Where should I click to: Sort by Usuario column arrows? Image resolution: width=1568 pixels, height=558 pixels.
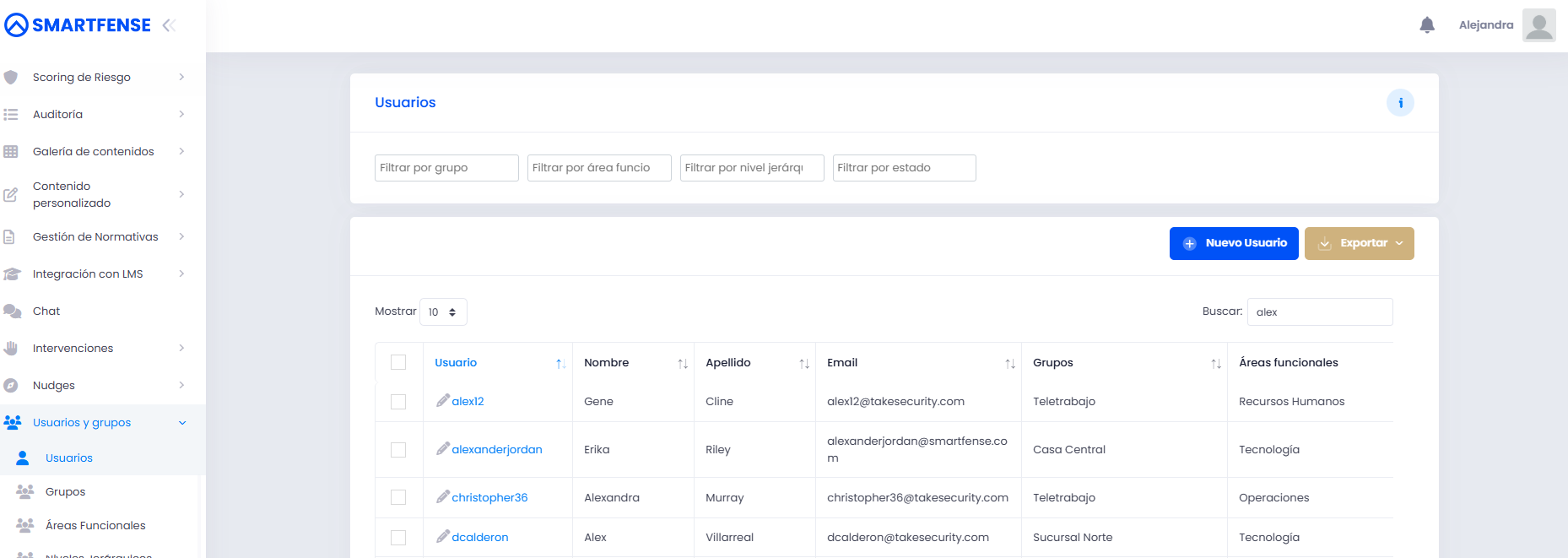(x=560, y=364)
